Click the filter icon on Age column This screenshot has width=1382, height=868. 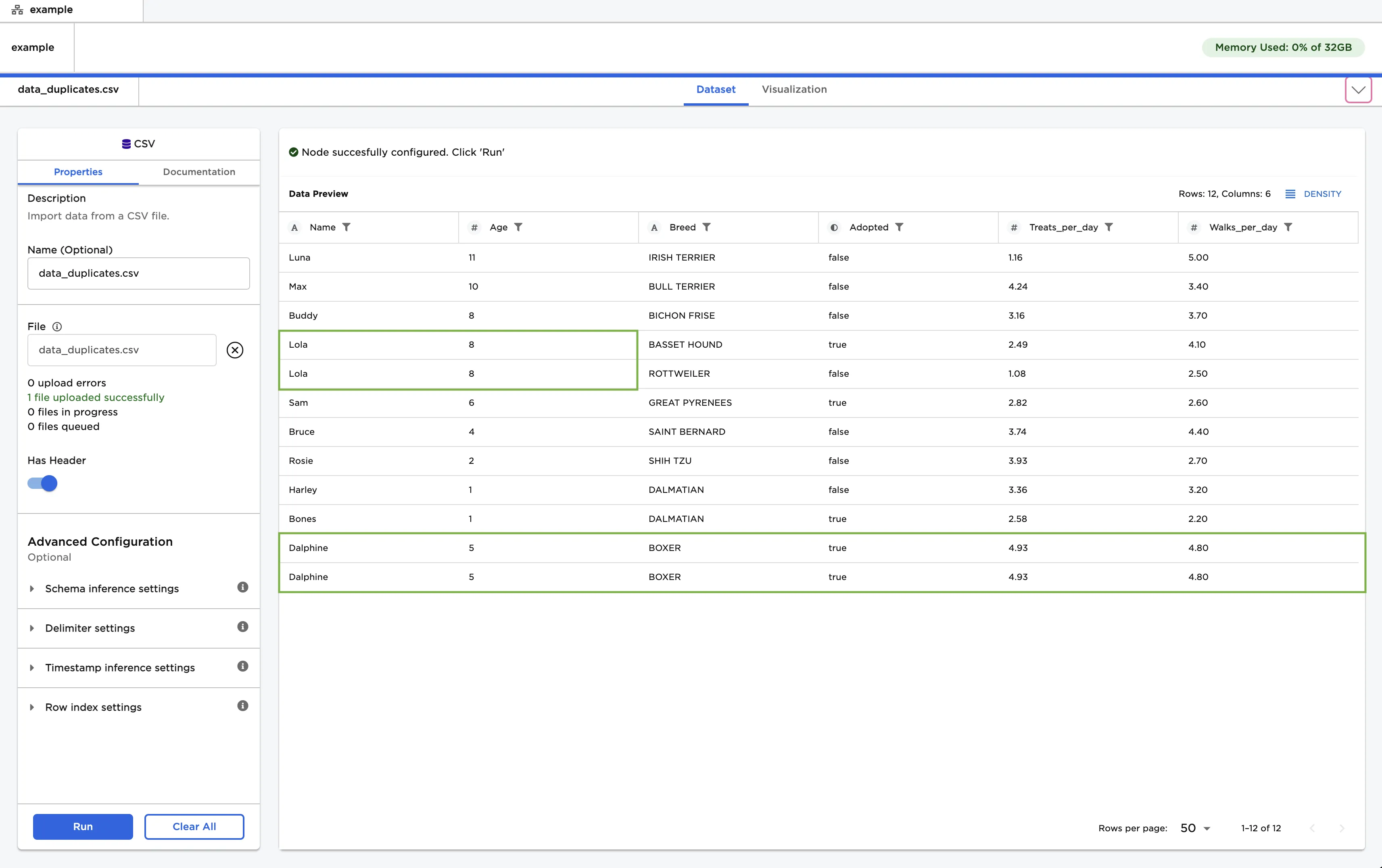(x=518, y=227)
